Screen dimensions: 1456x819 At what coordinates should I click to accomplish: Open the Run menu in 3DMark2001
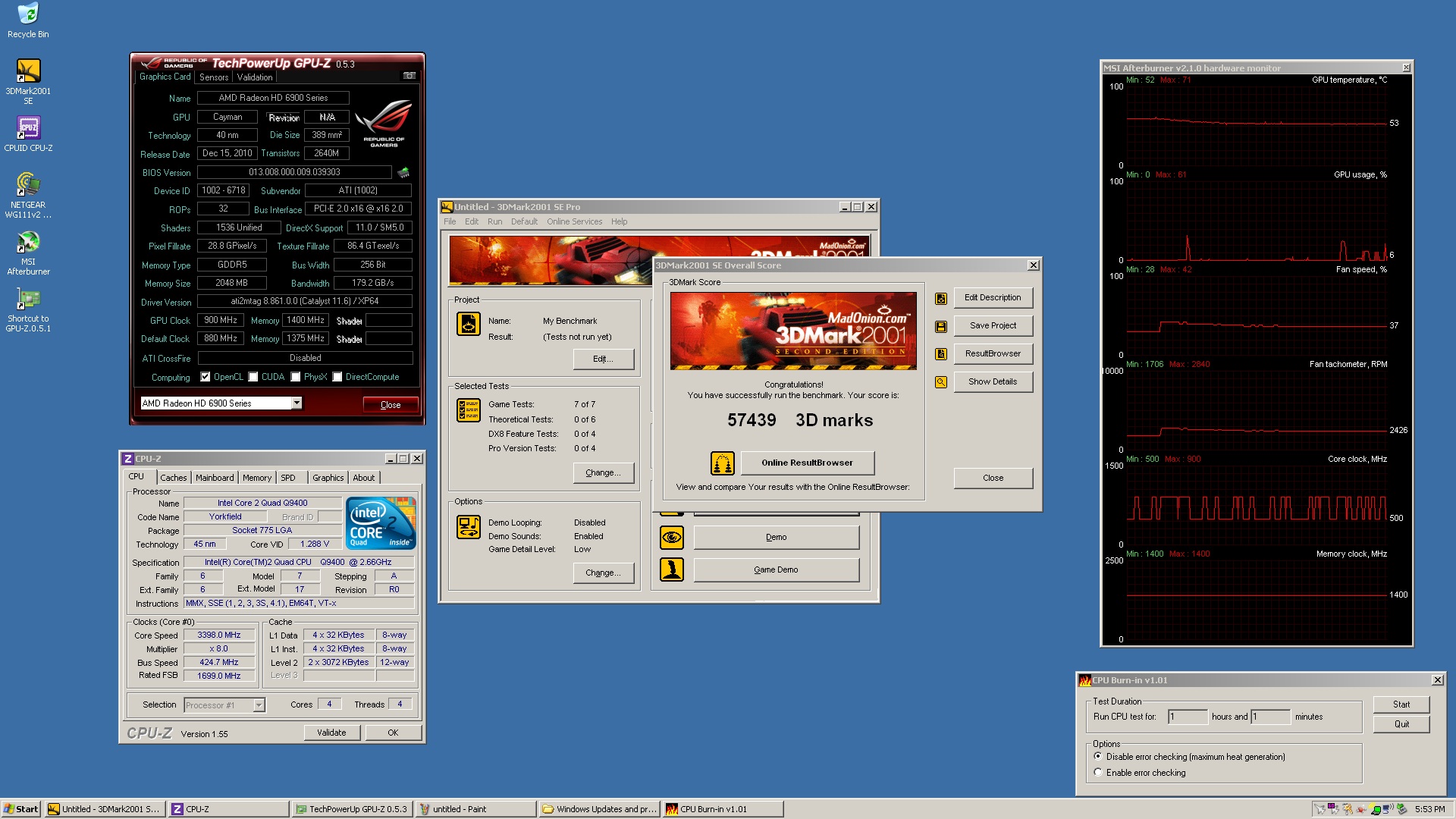tap(494, 222)
